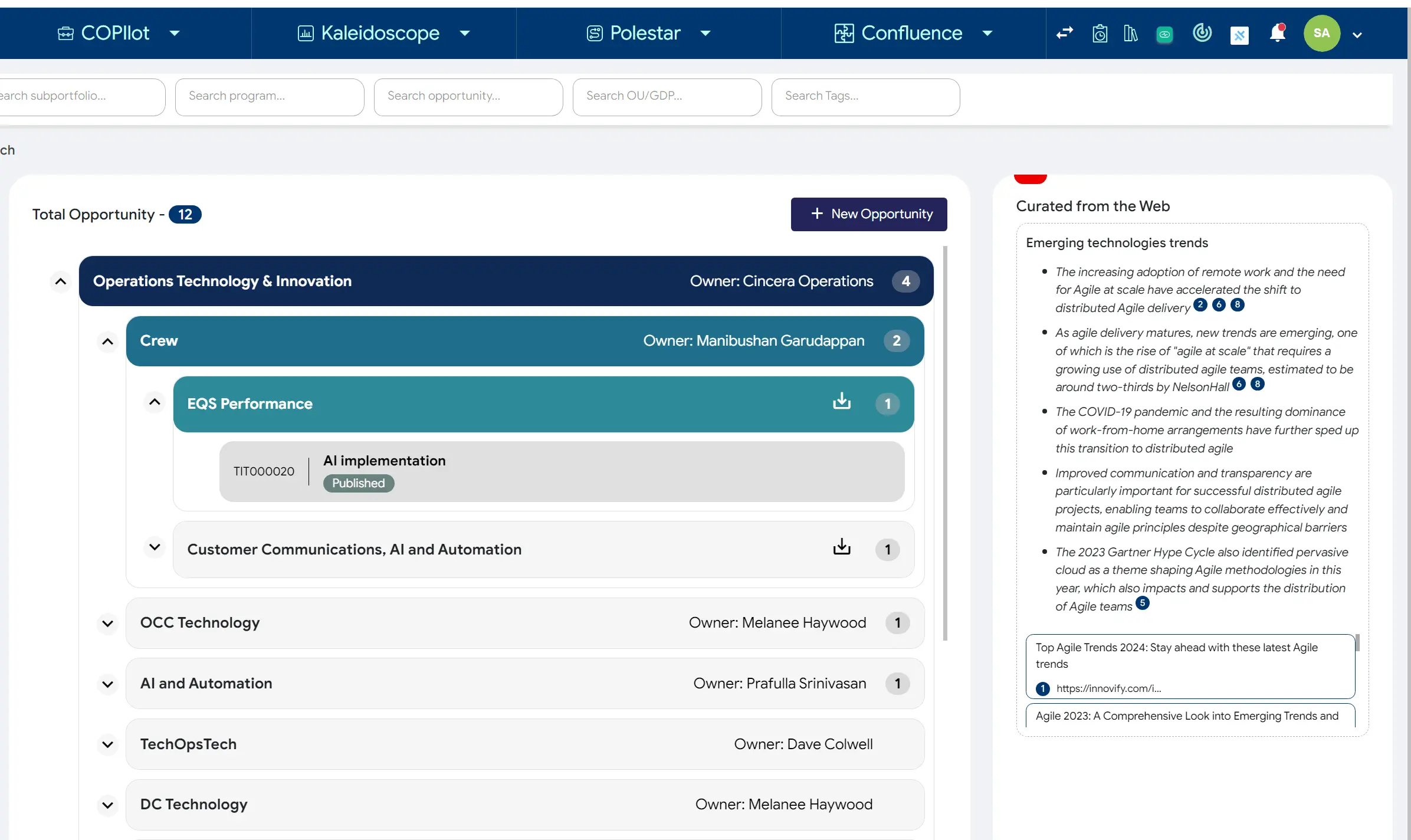Click the green pulse monitor icon

point(1164,35)
